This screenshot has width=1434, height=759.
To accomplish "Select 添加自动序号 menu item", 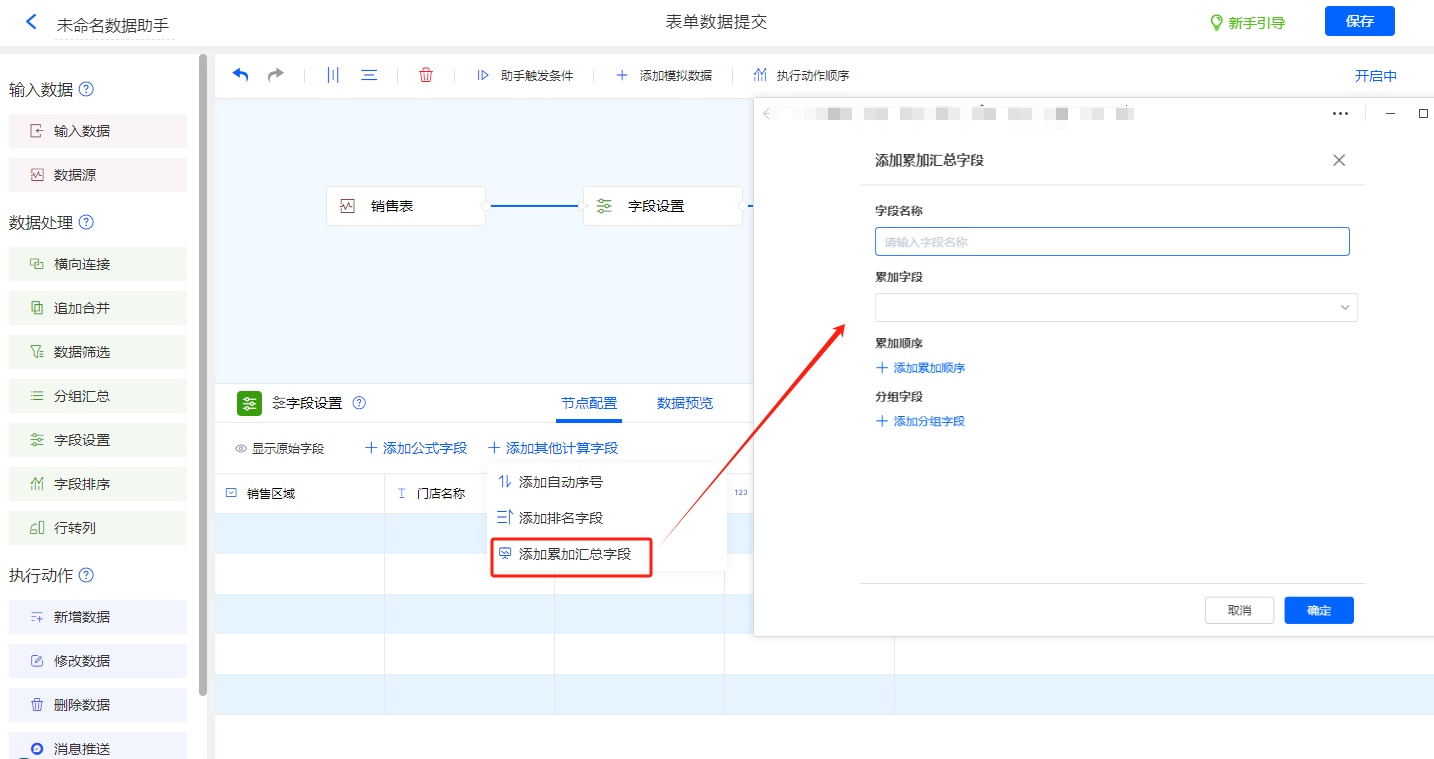I will (x=560, y=482).
